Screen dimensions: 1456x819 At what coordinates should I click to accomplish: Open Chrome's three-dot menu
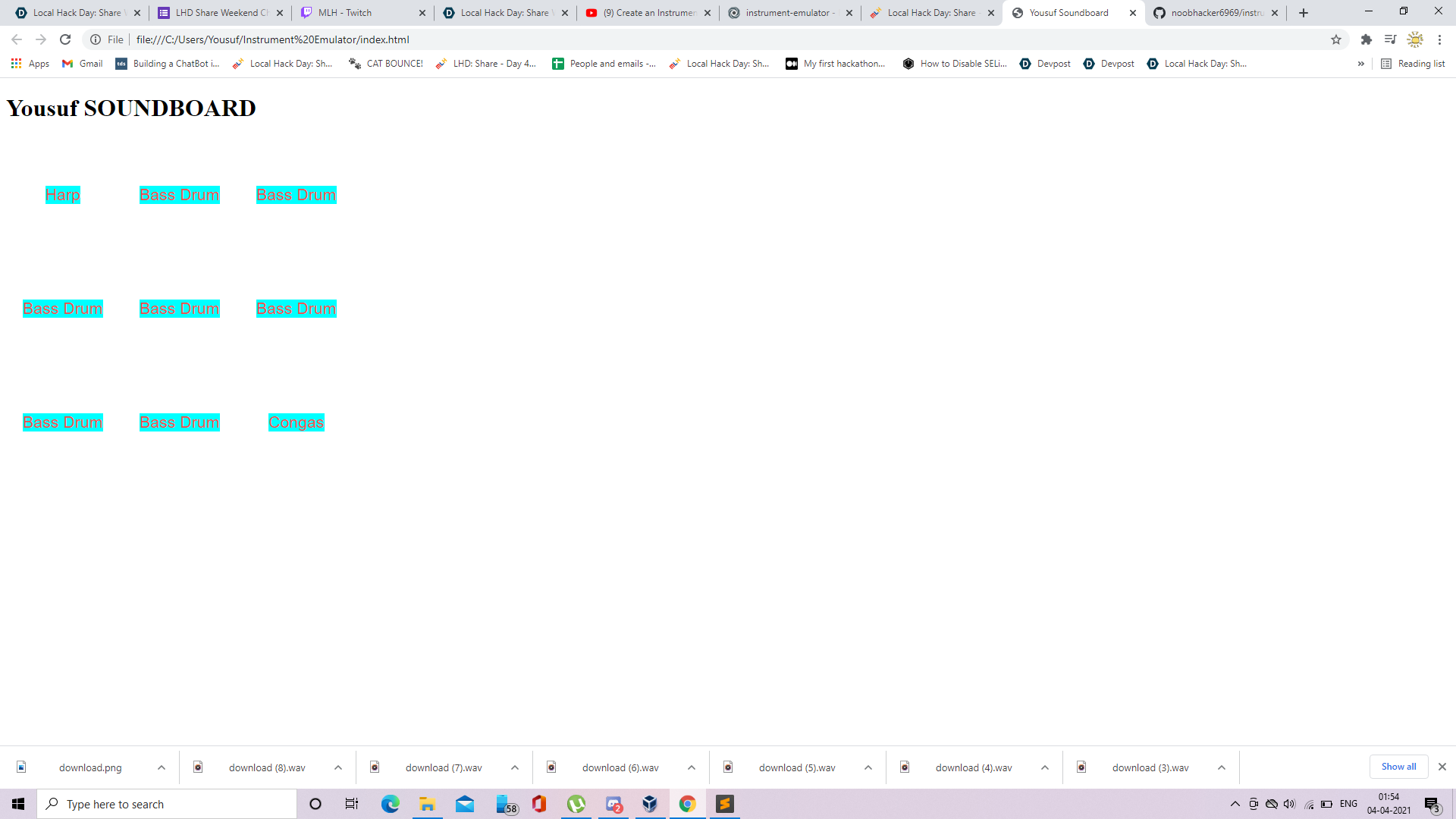click(x=1439, y=39)
